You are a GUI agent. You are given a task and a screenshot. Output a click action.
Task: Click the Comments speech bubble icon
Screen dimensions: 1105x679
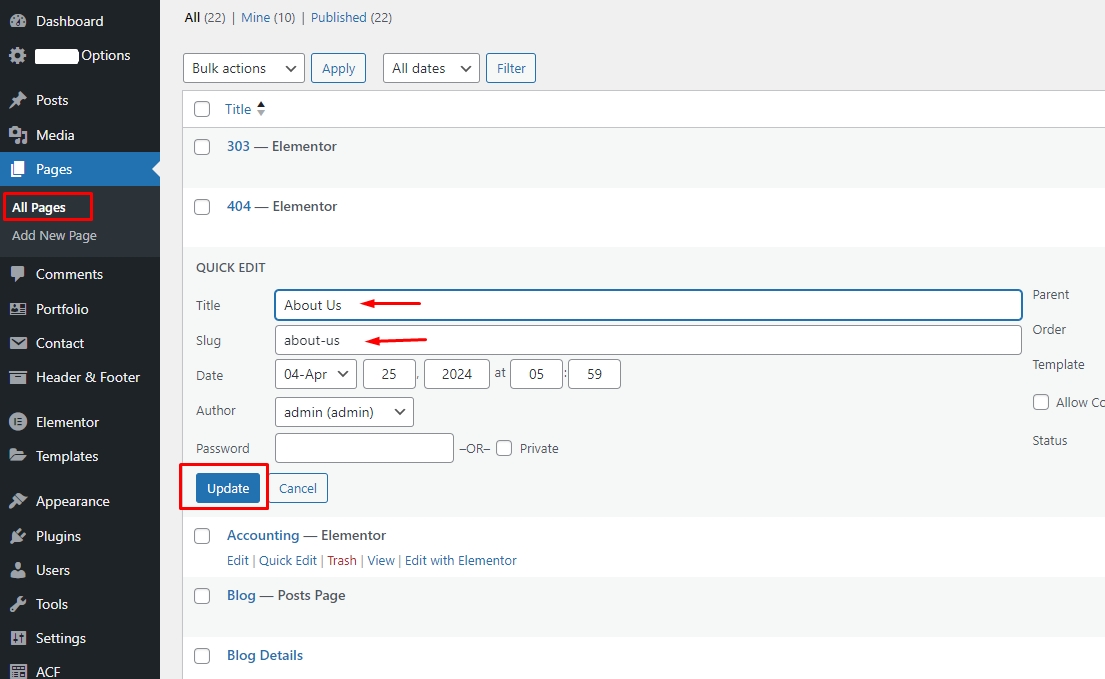[x=18, y=274]
